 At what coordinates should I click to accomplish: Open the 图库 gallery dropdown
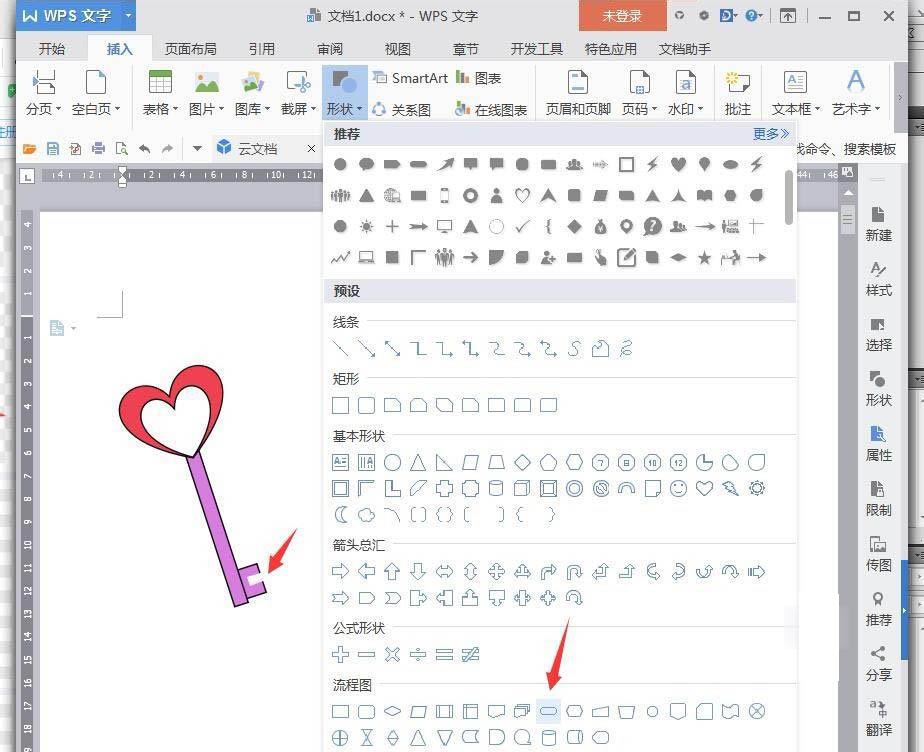pos(252,93)
